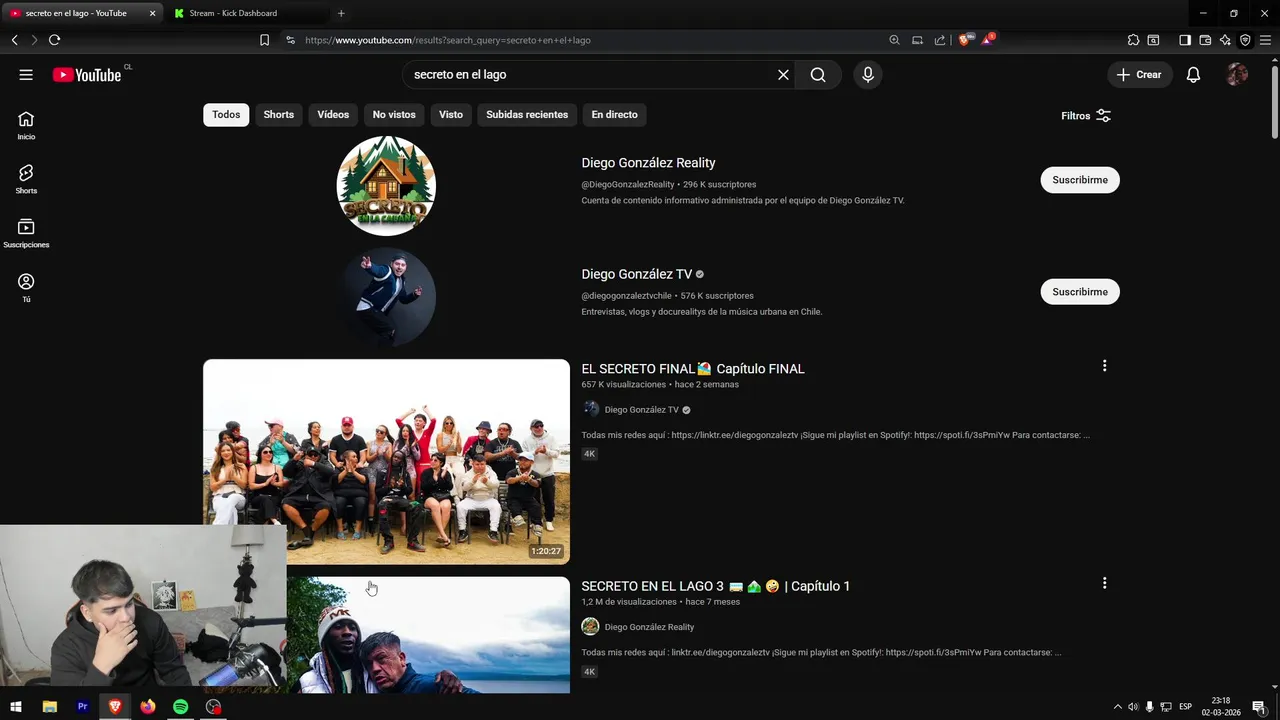Click the page vertical scrollbar
The image size is (1280, 720).
click(x=1274, y=100)
